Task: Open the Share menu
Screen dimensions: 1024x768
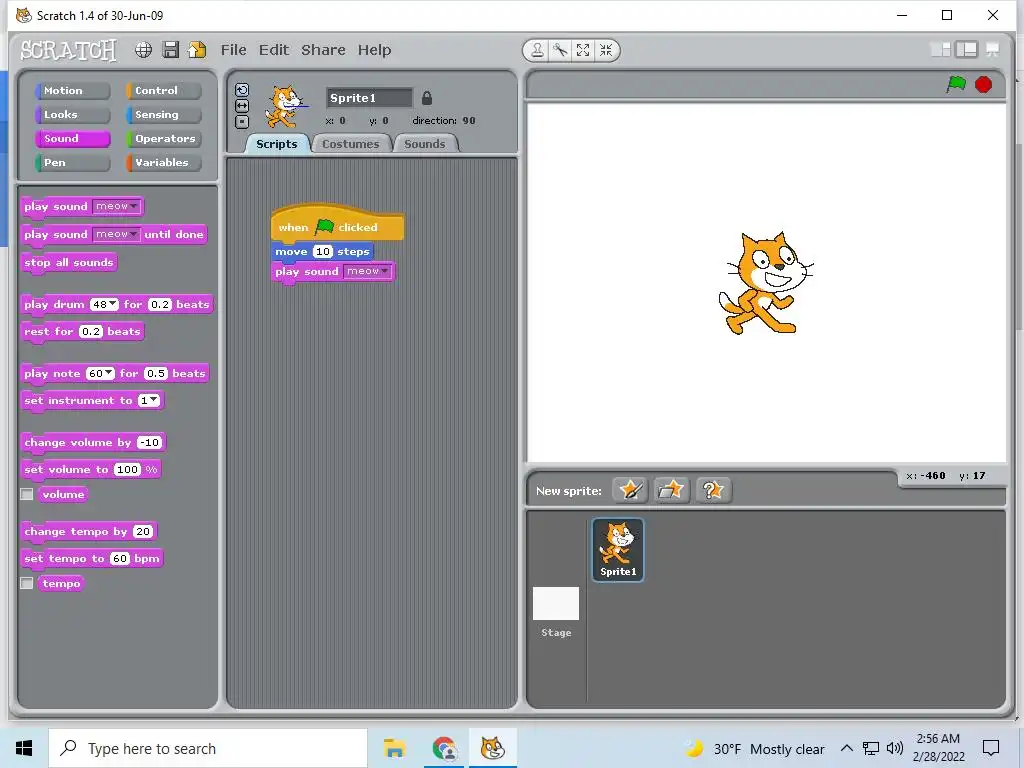Action: tap(323, 50)
